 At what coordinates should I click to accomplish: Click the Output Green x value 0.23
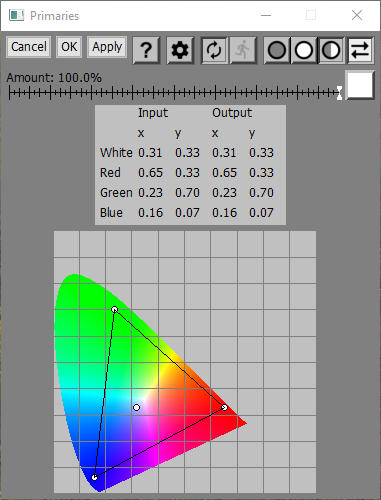coord(224,193)
